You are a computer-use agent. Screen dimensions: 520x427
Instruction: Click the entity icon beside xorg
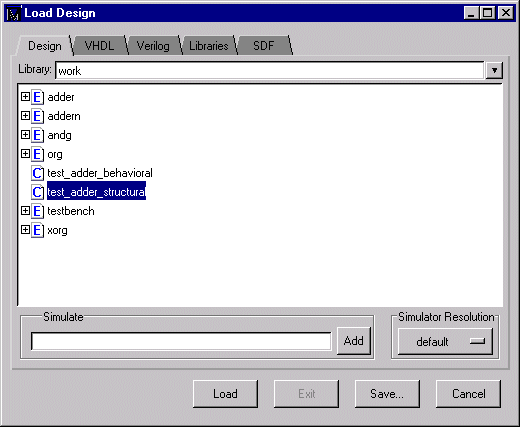click(x=37, y=230)
